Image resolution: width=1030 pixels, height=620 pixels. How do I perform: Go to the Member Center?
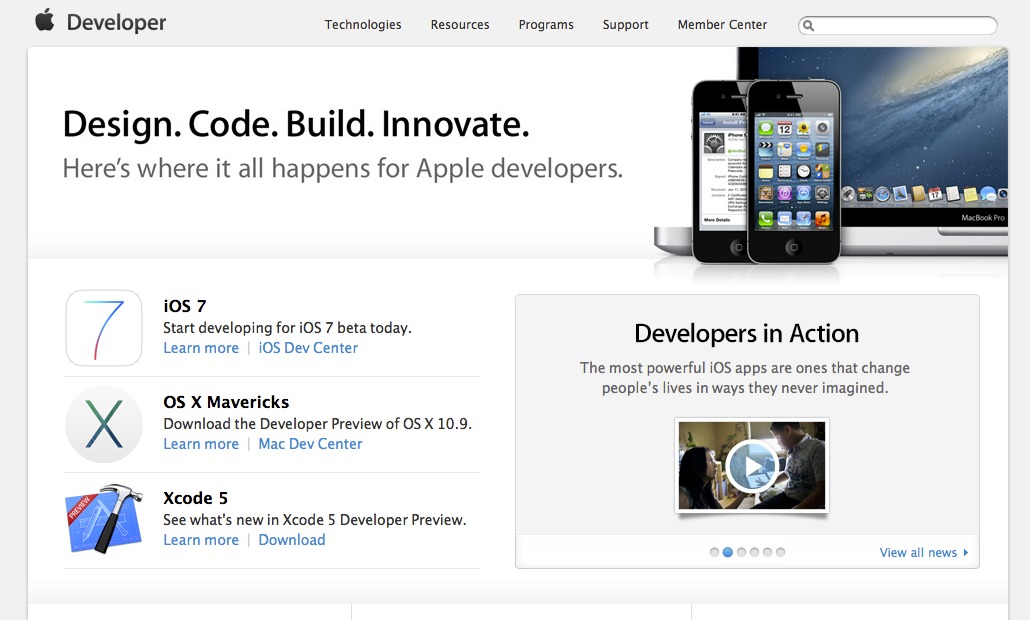[x=722, y=25]
